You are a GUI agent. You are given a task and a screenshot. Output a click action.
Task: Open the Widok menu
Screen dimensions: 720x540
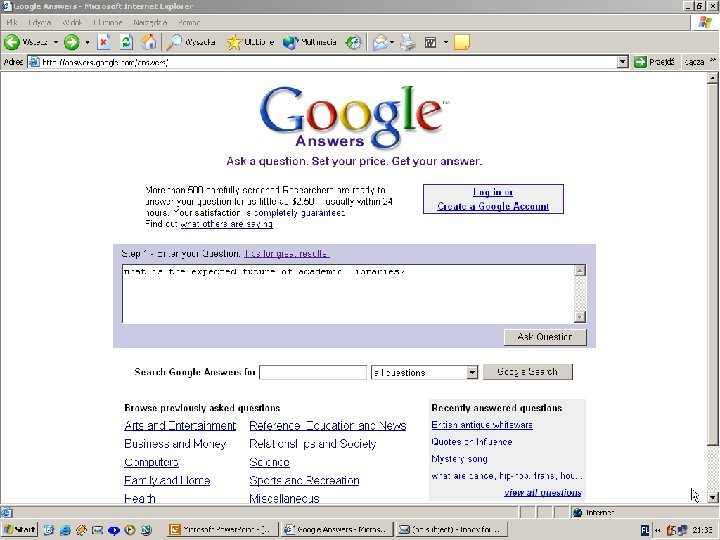[72, 22]
